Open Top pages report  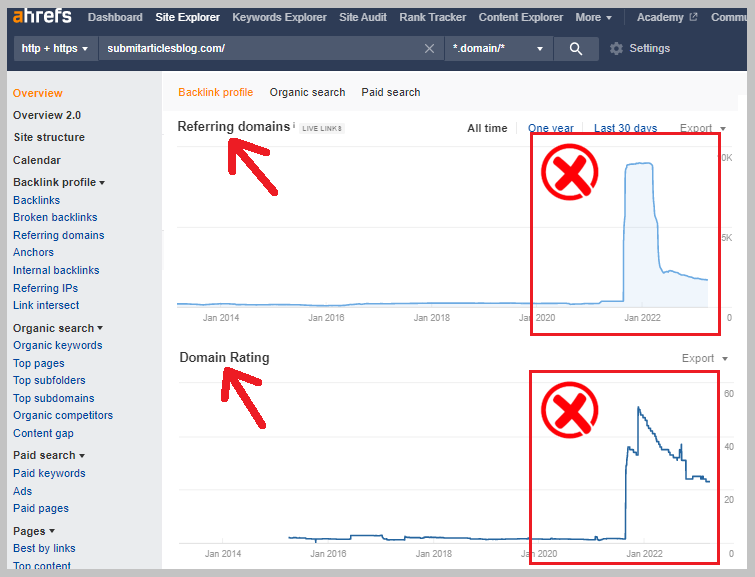tap(39, 363)
